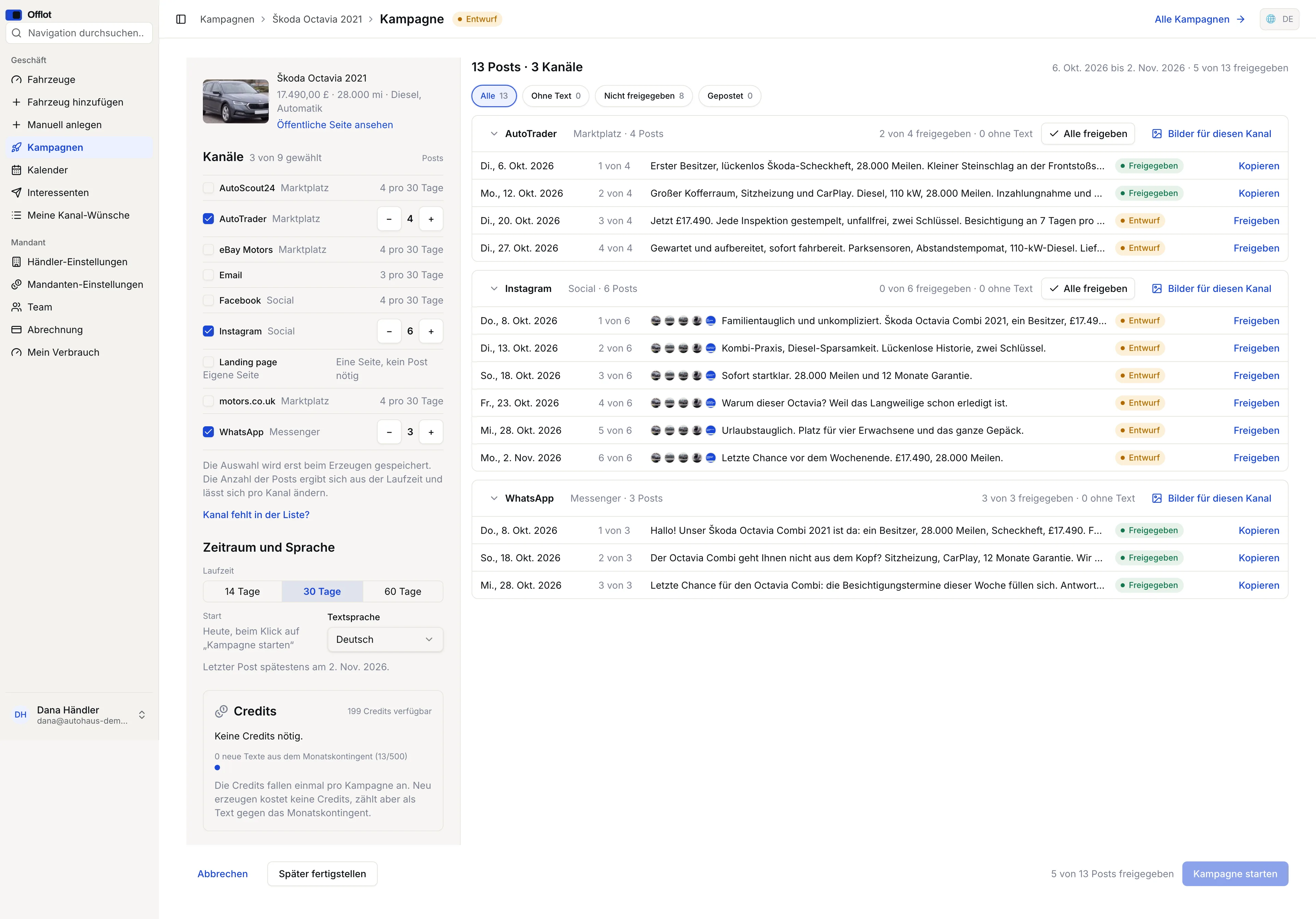The height and width of the screenshot is (919, 1316).
Task: Click the Offlot logo icon
Action: click(14, 15)
